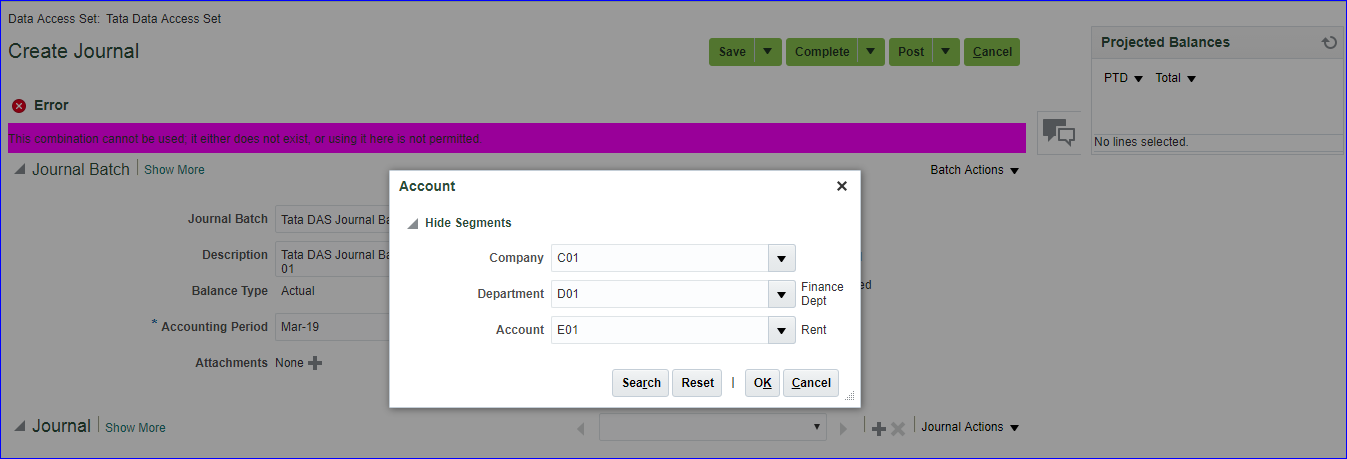Go to previous journal with left arrow
This screenshot has width=1347, height=459.
(581, 428)
